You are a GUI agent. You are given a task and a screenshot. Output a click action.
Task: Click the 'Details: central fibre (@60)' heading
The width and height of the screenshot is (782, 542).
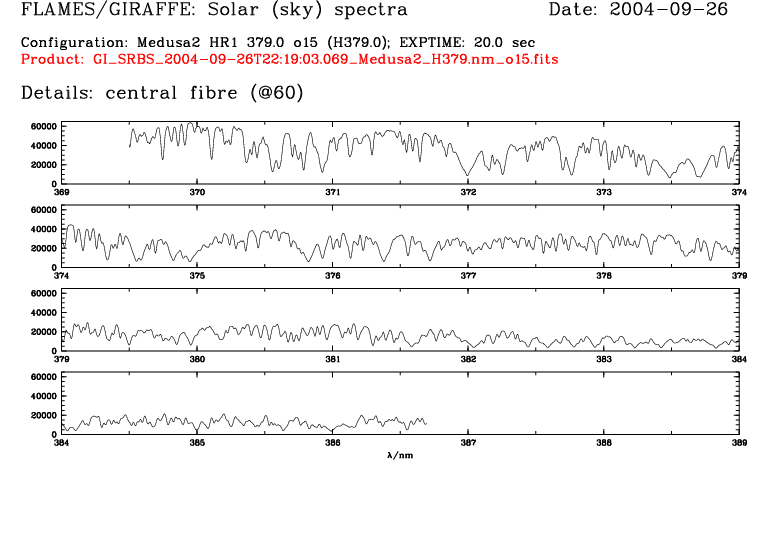[x=162, y=93]
